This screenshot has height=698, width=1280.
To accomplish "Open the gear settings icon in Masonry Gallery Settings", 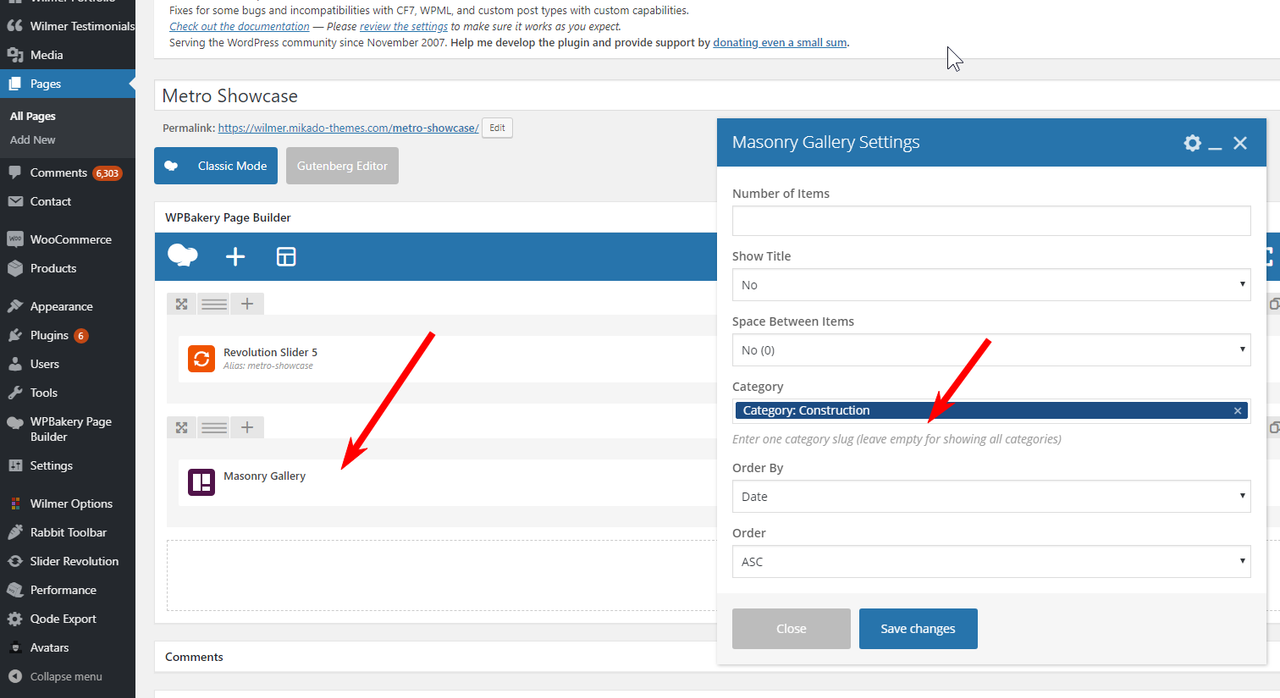I will point(1192,143).
